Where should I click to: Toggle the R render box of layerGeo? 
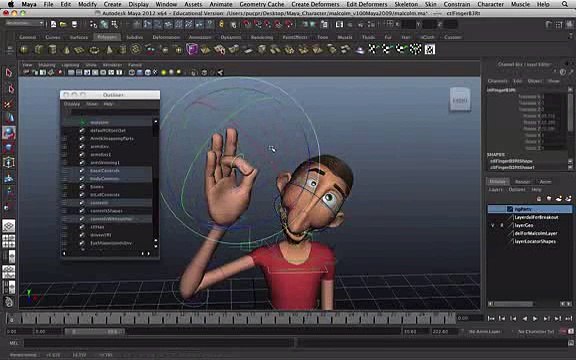click(501, 225)
